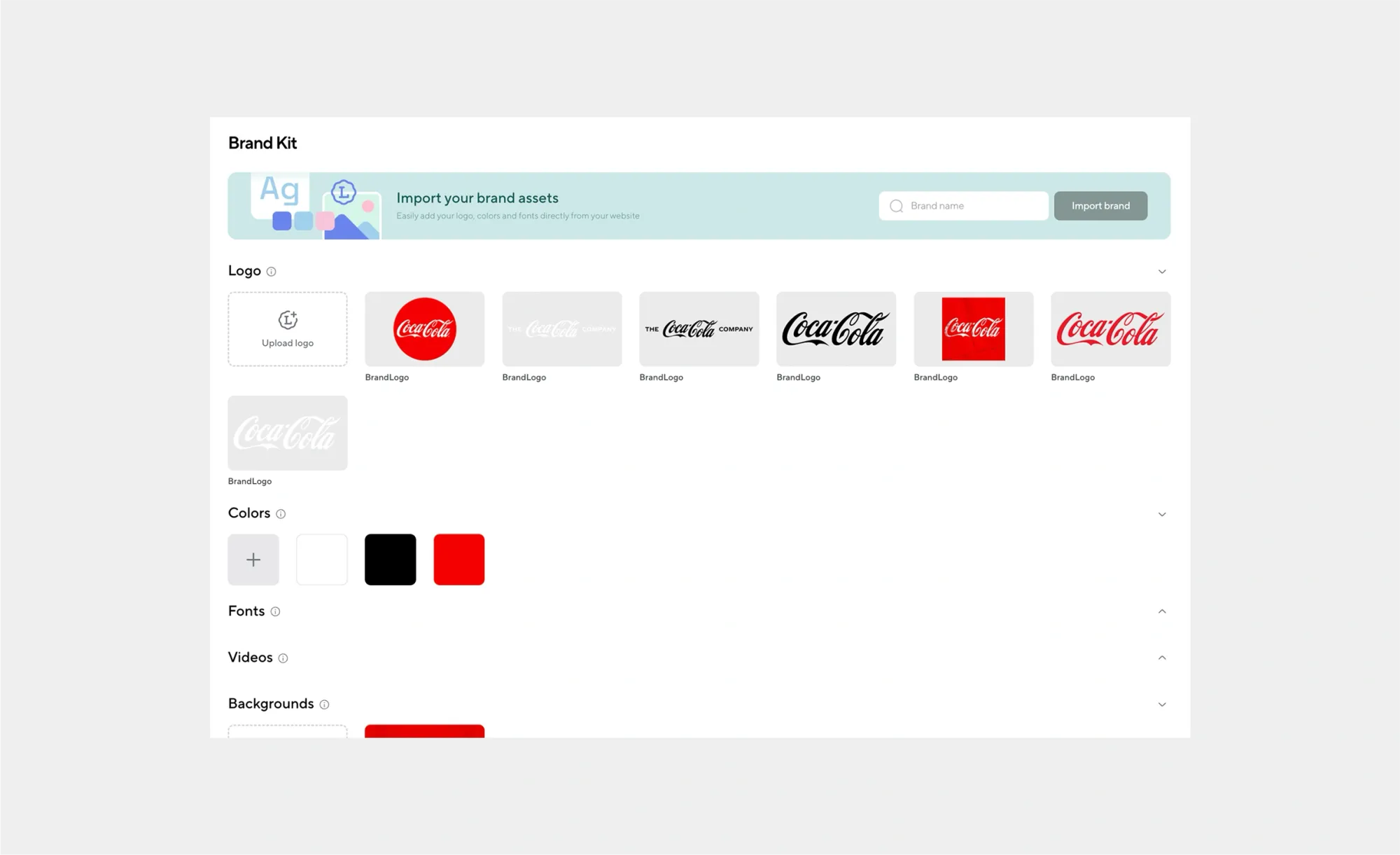
Task: Click the info icon next to Logo
Action: 271,272
